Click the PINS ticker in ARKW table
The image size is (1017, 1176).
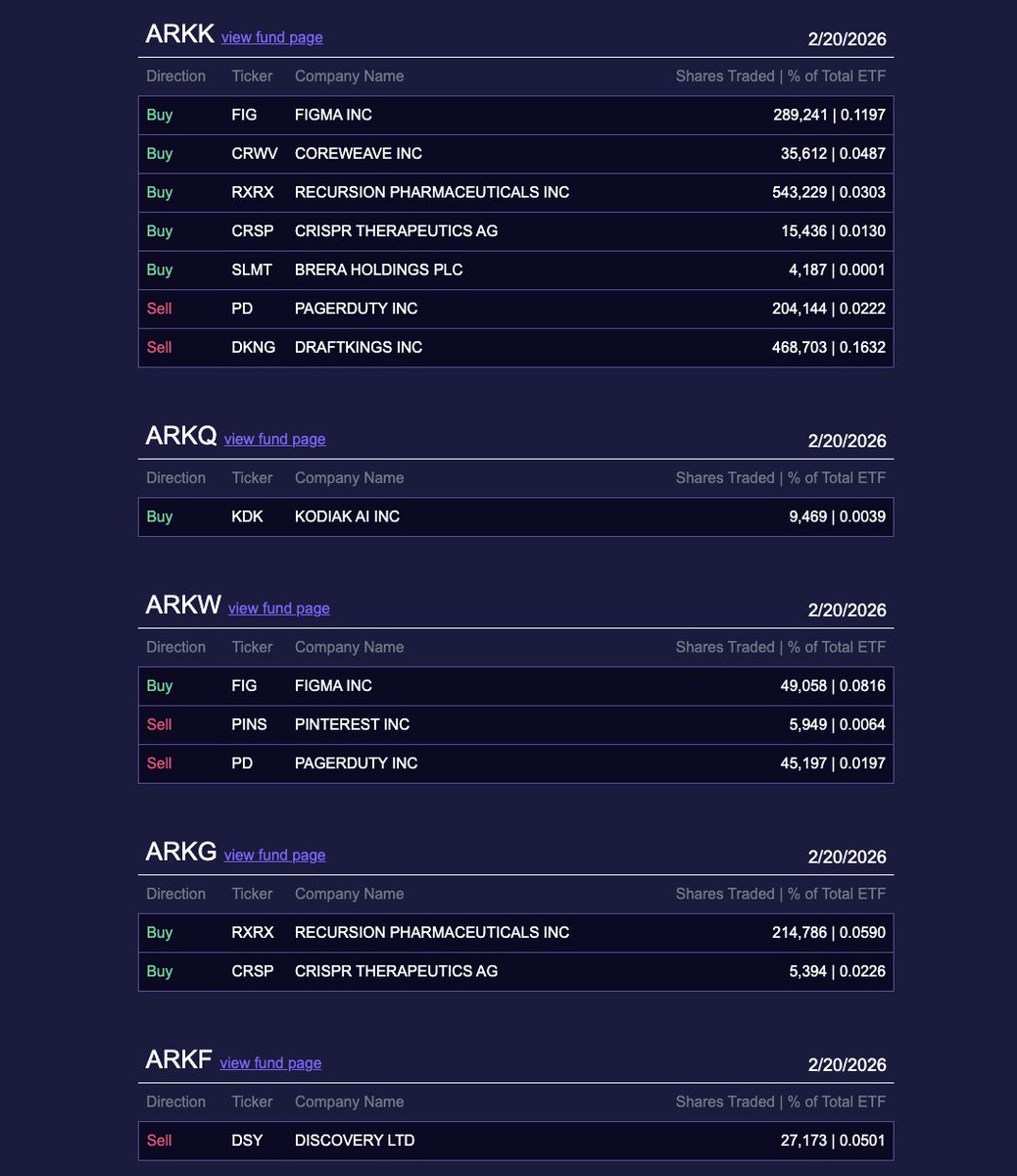click(249, 724)
